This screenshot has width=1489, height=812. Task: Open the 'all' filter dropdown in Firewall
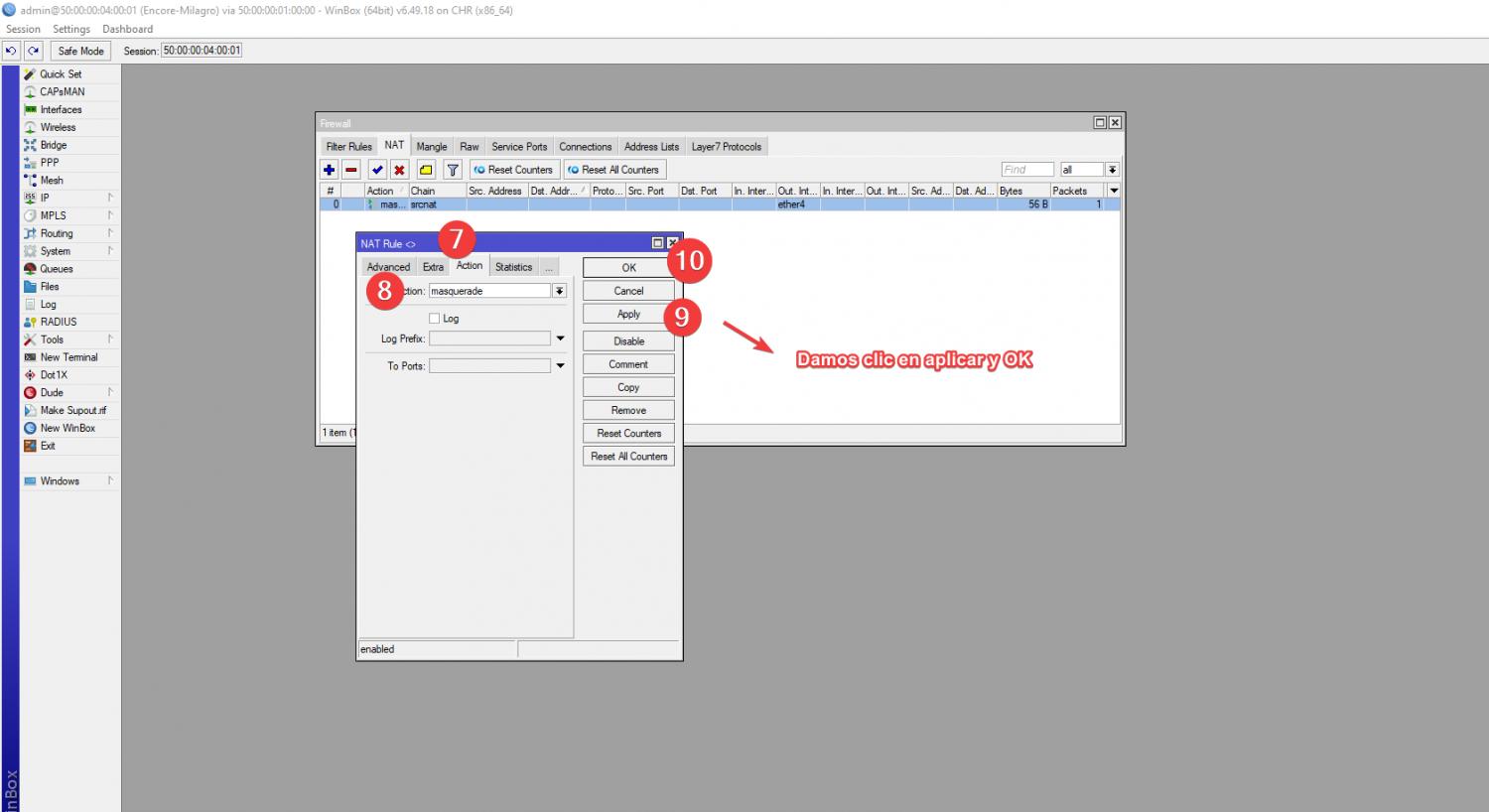click(1113, 170)
